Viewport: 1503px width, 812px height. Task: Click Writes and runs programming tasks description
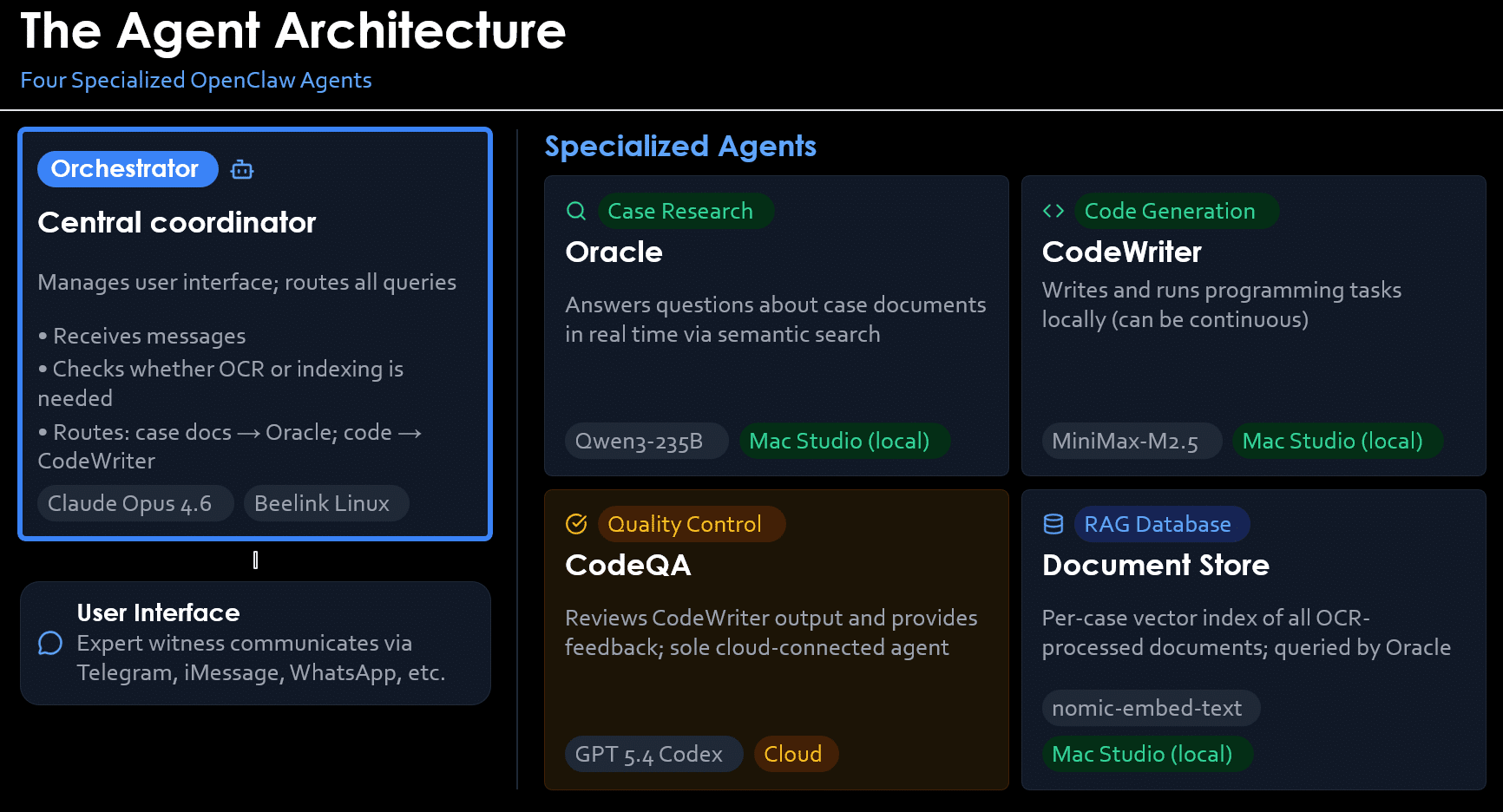pyautogui.click(x=1221, y=304)
